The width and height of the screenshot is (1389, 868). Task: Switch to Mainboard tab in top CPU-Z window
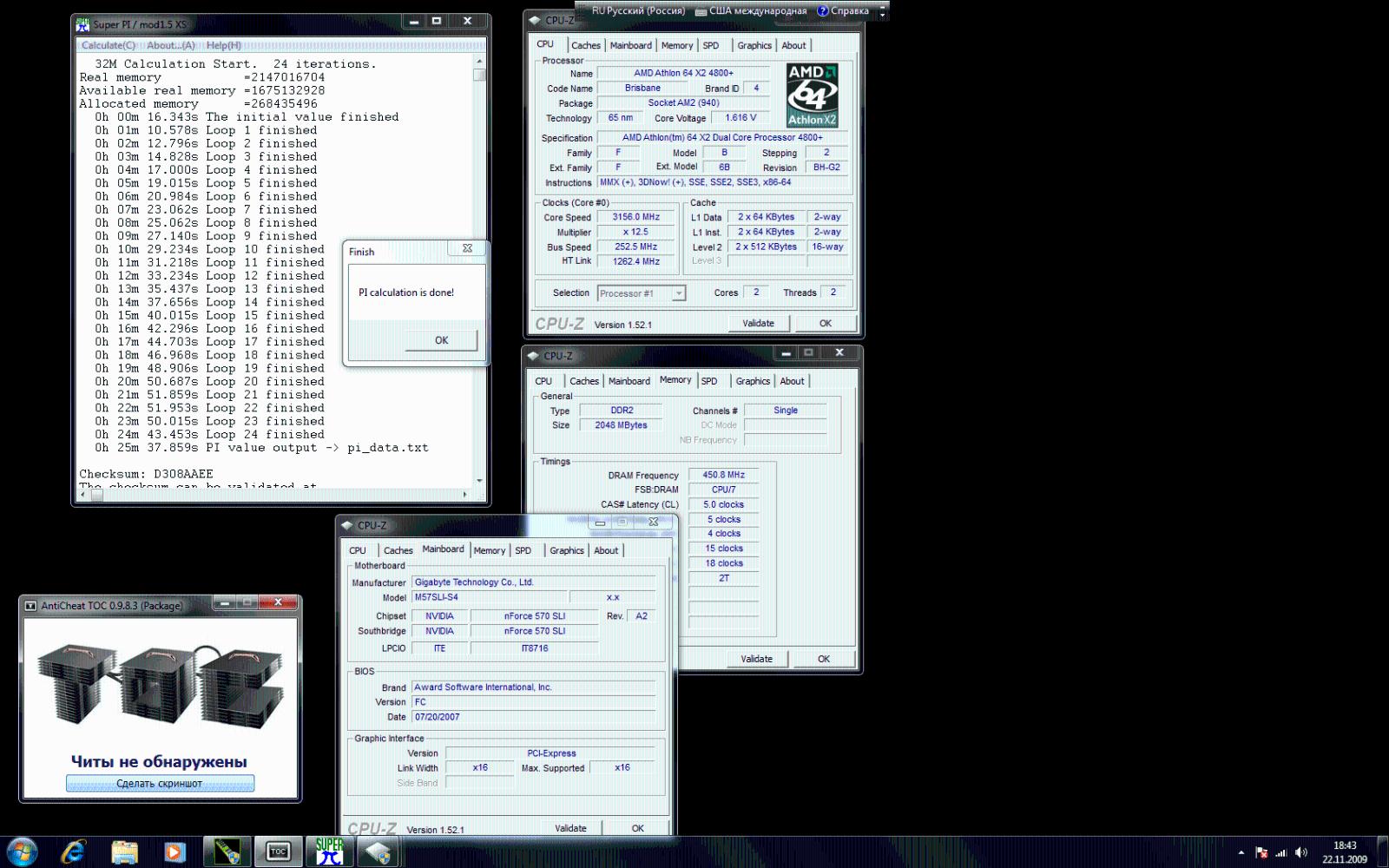(630, 45)
